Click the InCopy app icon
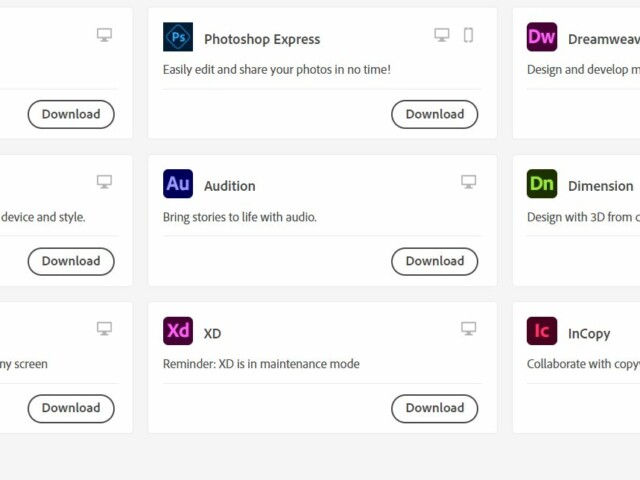This screenshot has height=480, width=640. pyautogui.click(x=542, y=331)
